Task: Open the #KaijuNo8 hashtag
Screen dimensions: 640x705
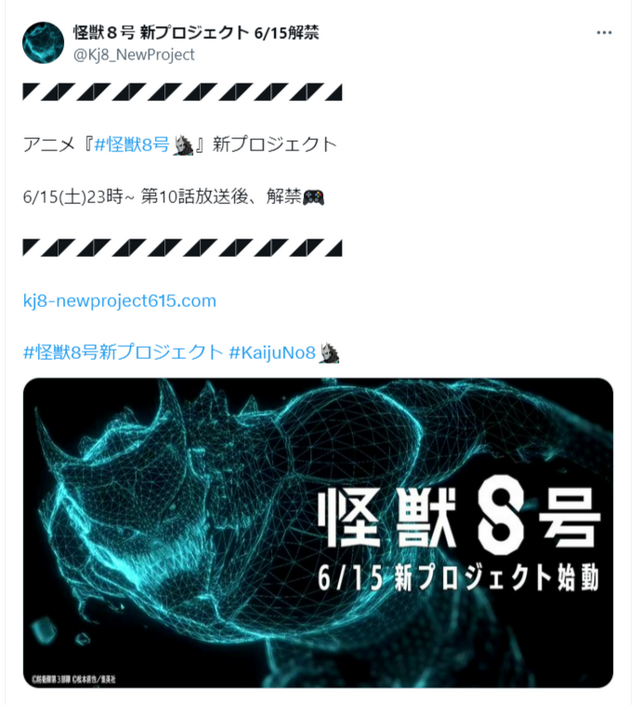Action: 273,352
